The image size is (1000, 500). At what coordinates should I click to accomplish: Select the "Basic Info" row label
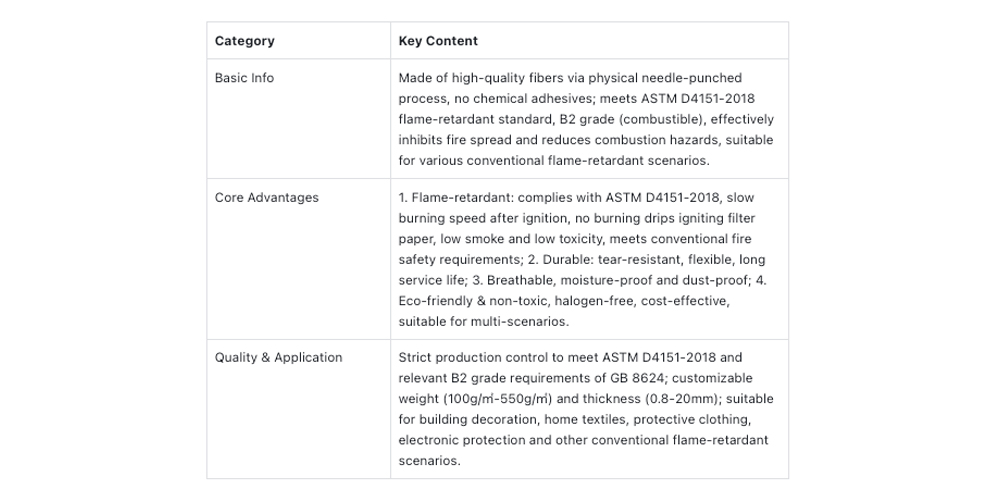pos(244,78)
